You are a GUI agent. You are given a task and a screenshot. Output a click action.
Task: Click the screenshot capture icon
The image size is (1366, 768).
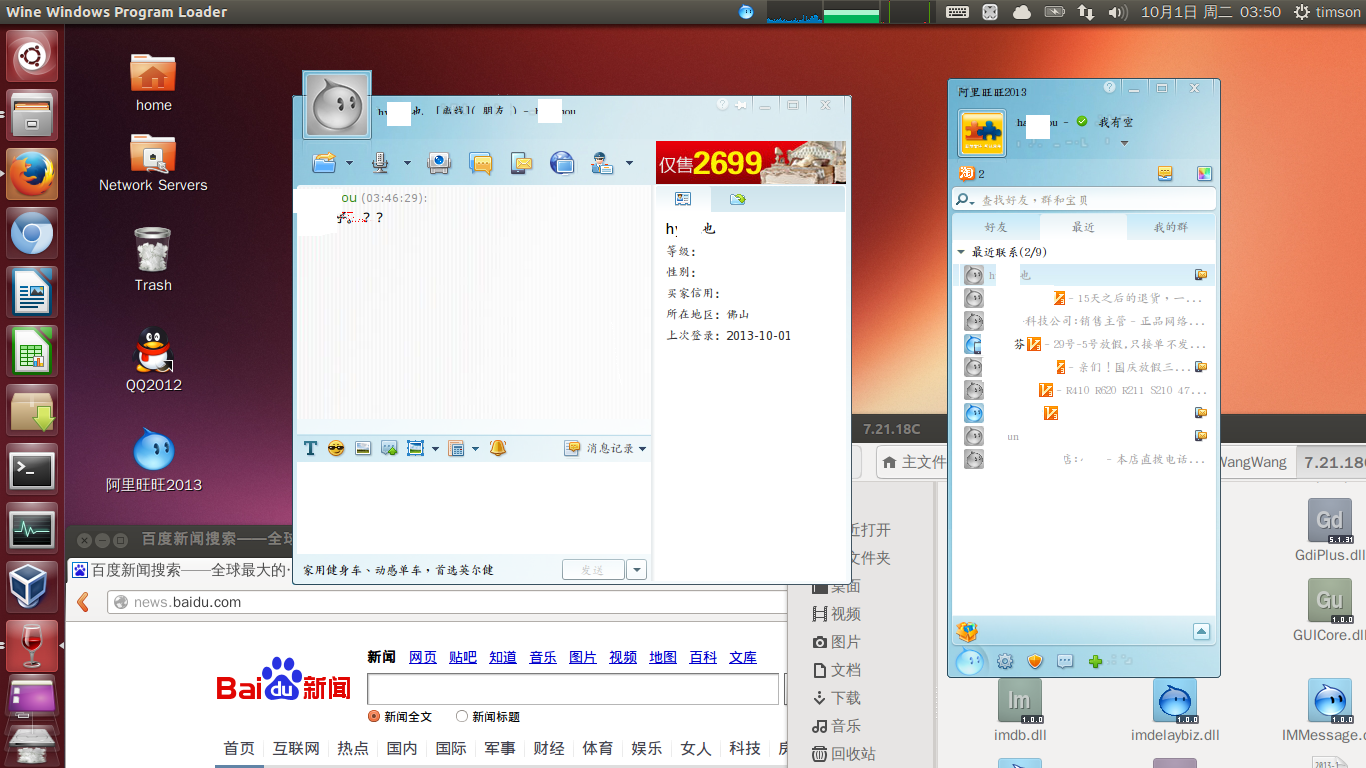[416, 448]
